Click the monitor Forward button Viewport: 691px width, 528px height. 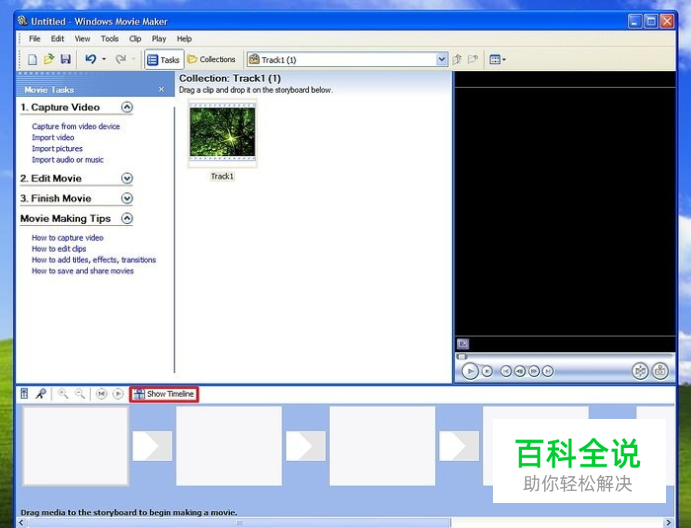547,372
